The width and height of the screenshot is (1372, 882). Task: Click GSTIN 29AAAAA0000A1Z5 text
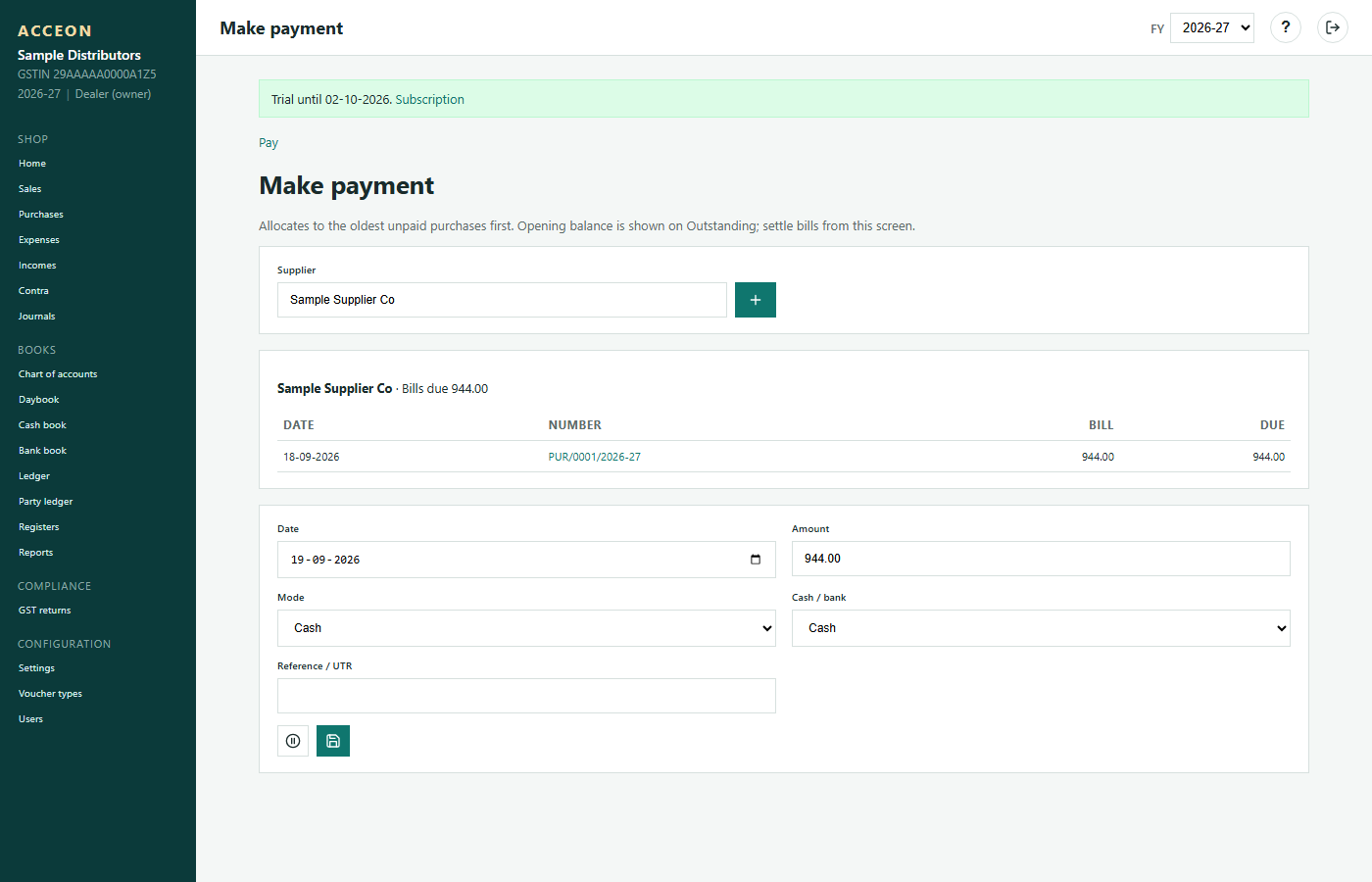coord(87,74)
